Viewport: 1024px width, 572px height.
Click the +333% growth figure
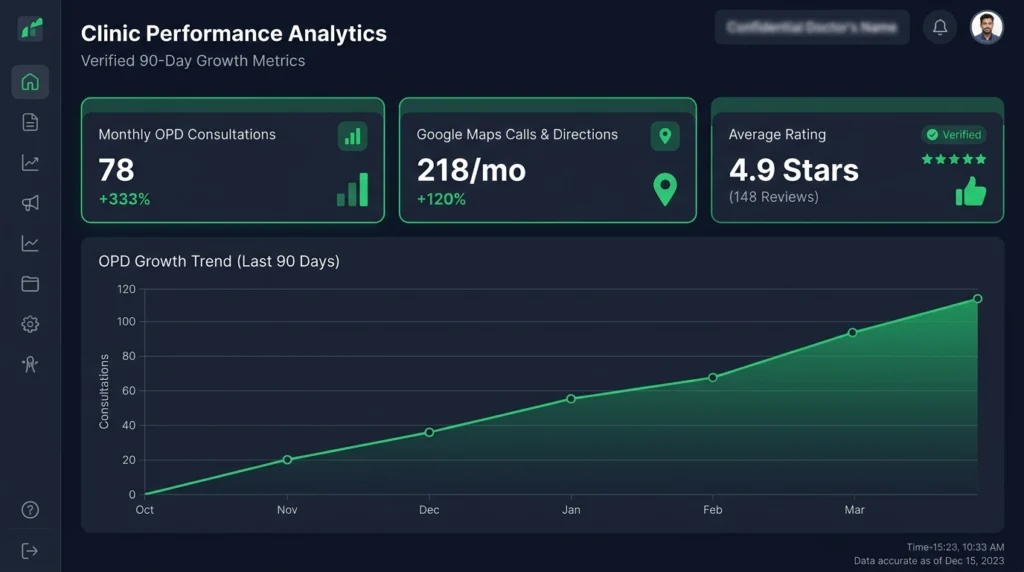click(124, 199)
